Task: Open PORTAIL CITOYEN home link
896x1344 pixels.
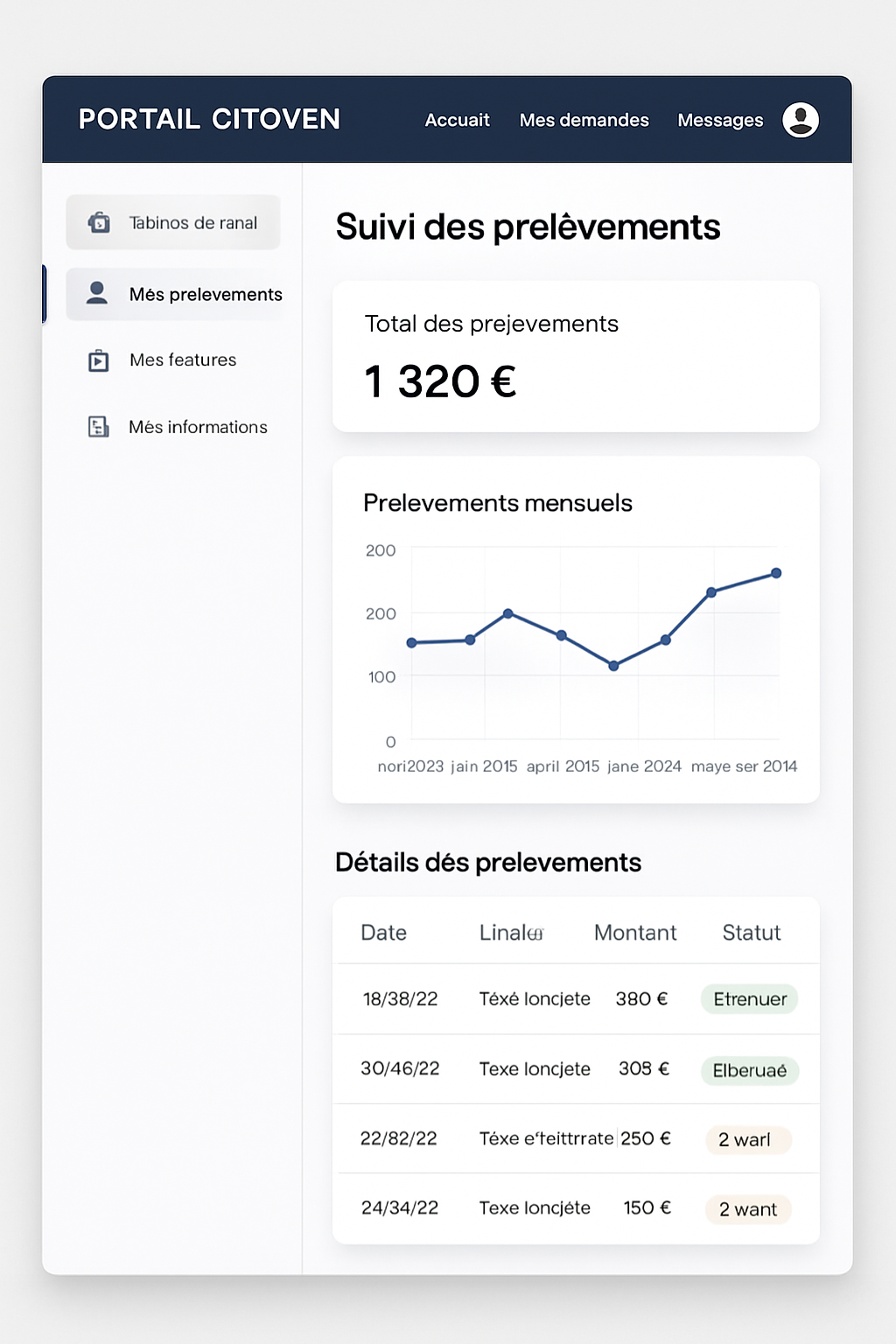Action: tap(210, 119)
